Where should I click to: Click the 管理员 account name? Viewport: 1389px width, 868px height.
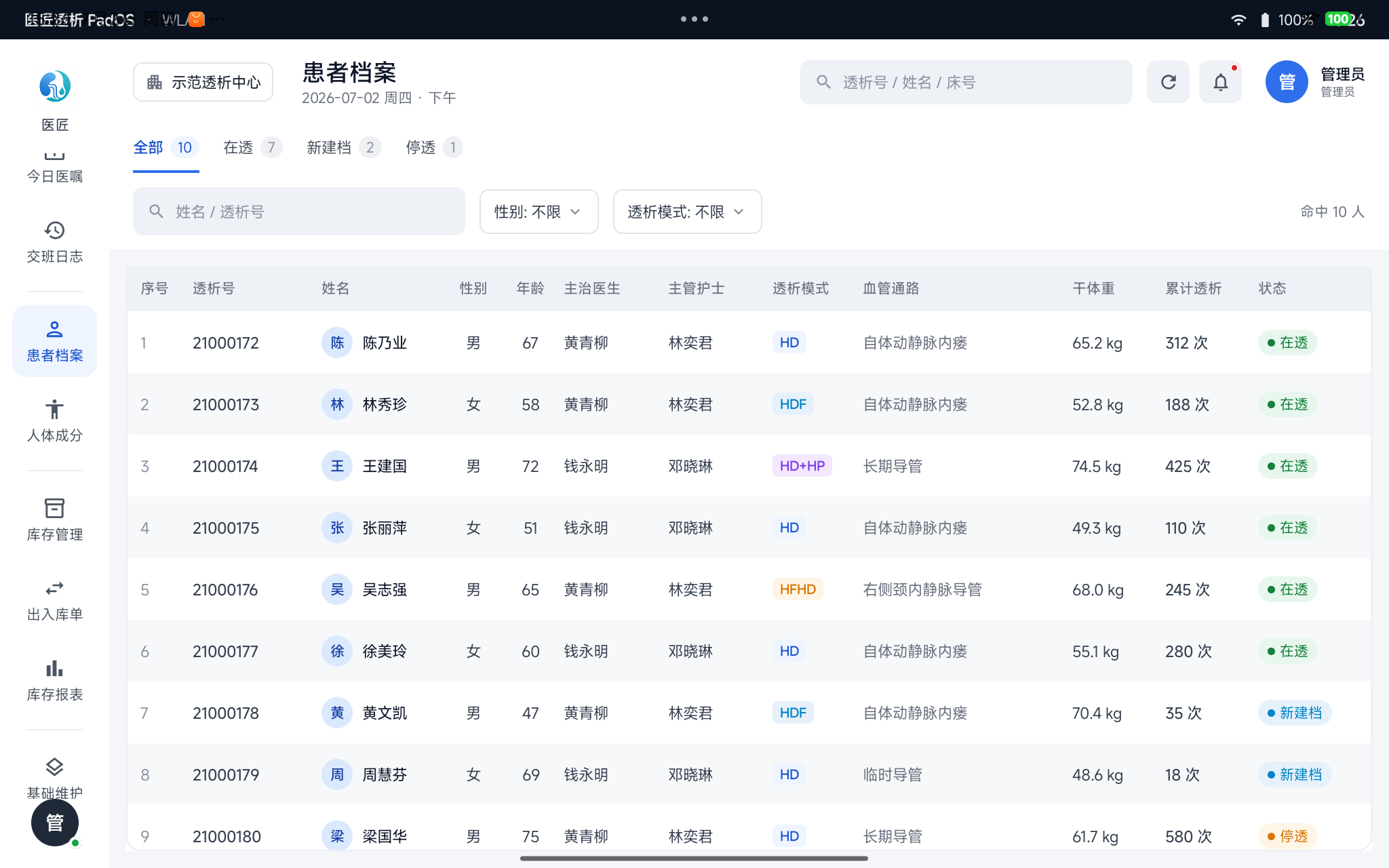[1342, 74]
